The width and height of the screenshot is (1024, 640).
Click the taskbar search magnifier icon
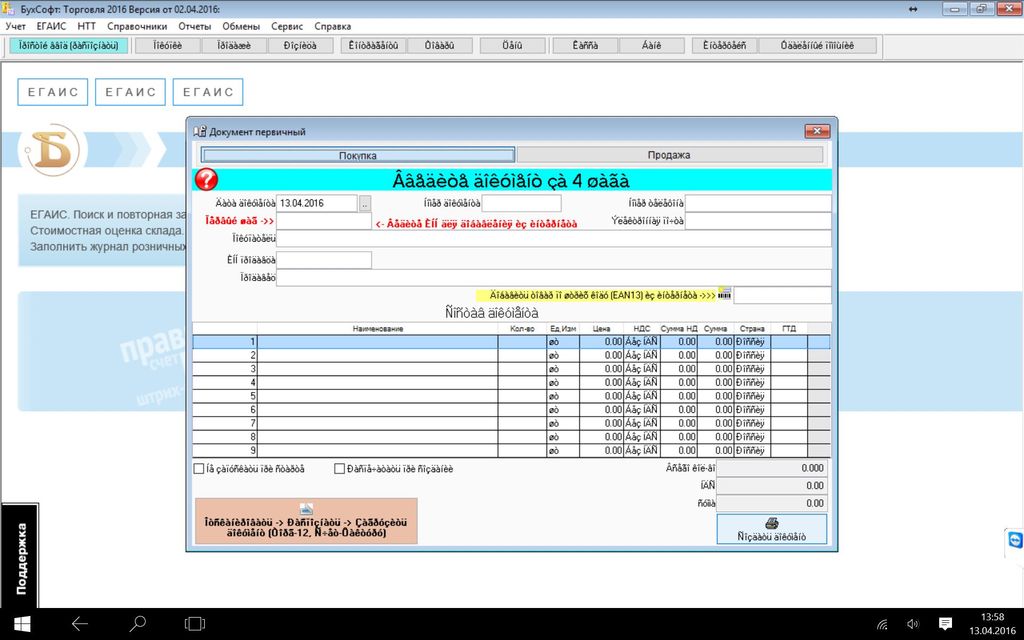[x=138, y=624]
